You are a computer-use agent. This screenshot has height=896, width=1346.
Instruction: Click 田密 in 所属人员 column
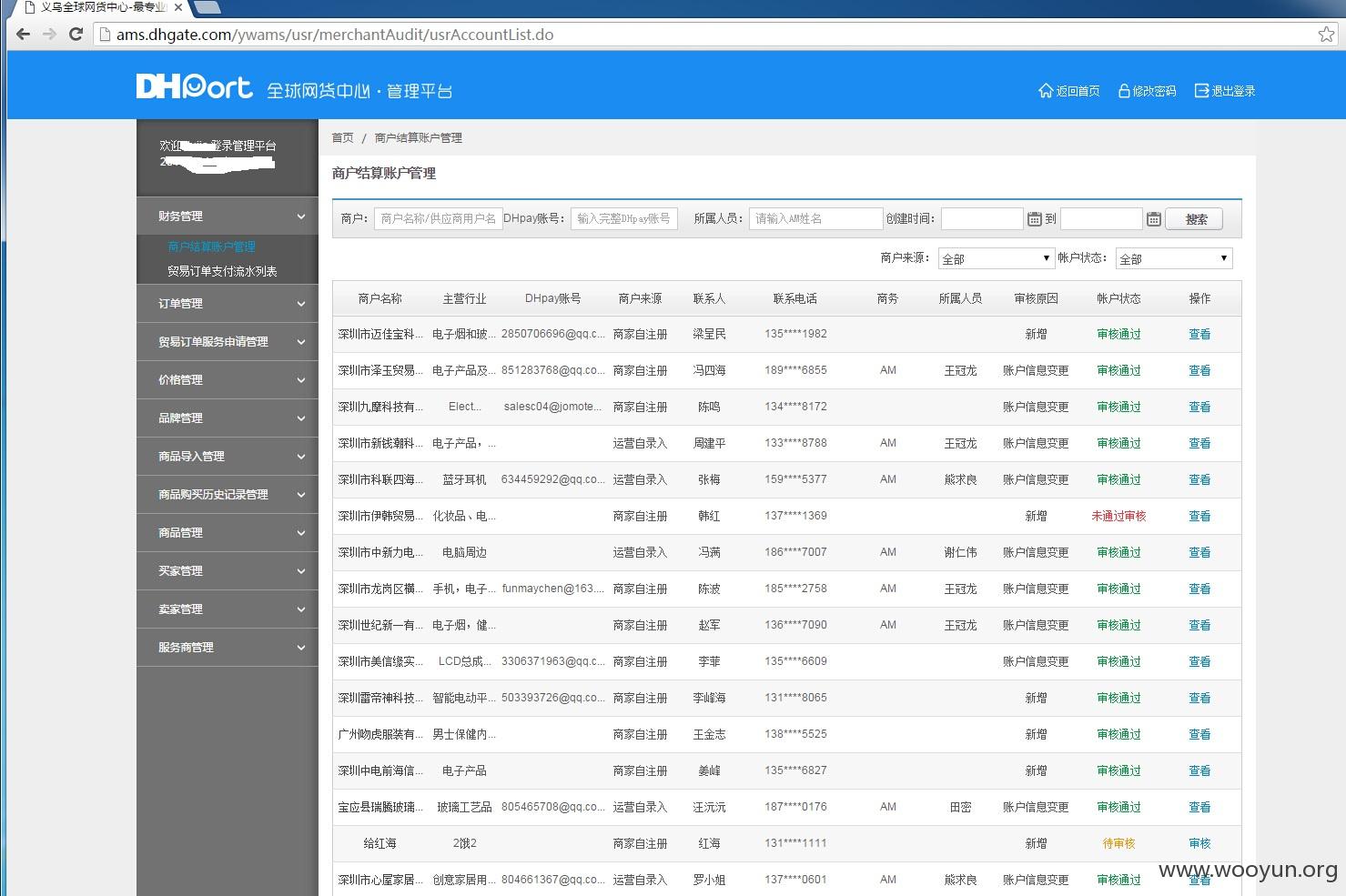click(x=960, y=807)
